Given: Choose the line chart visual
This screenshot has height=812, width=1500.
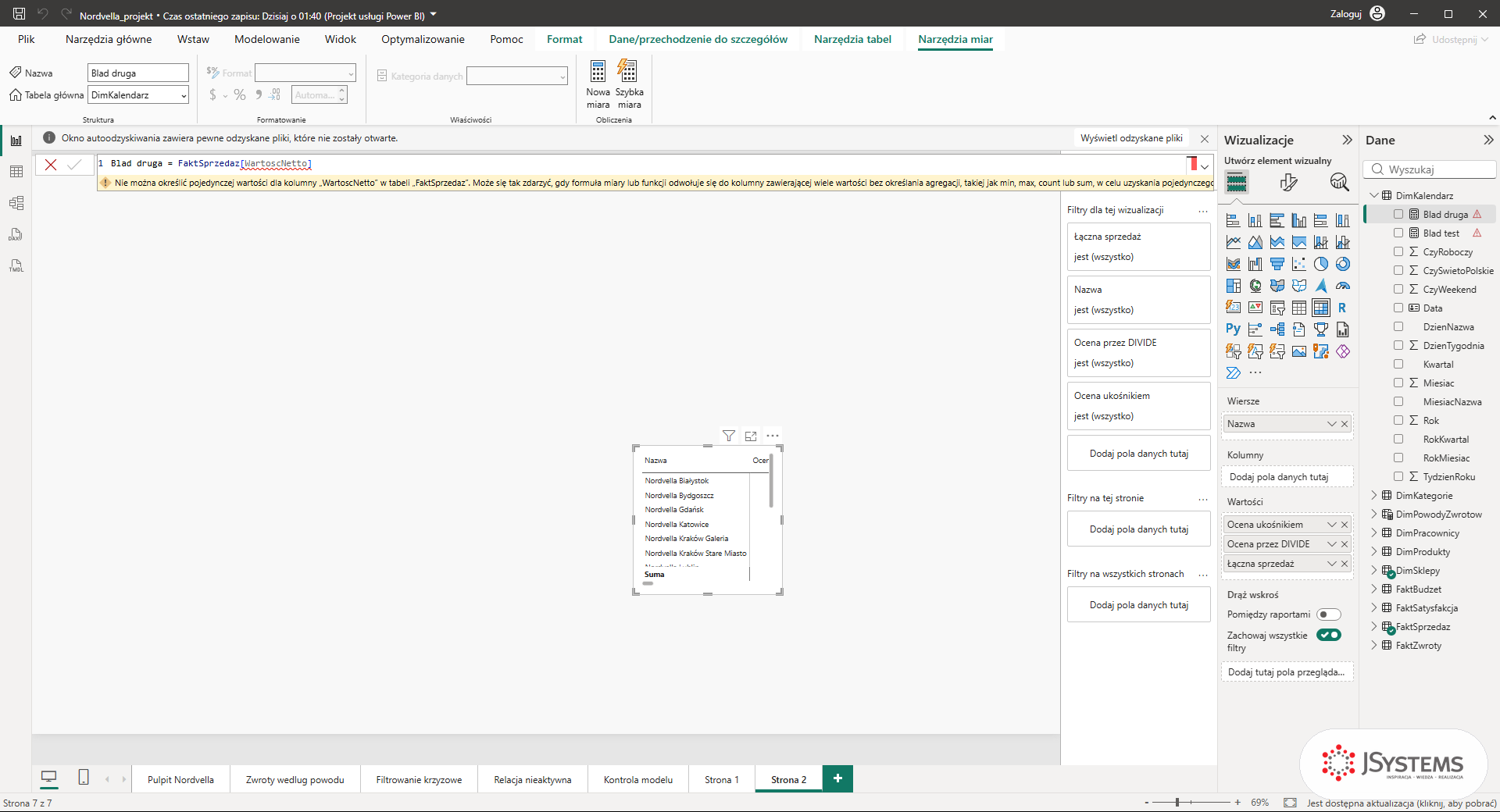Looking at the screenshot, I should coord(1234,242).
